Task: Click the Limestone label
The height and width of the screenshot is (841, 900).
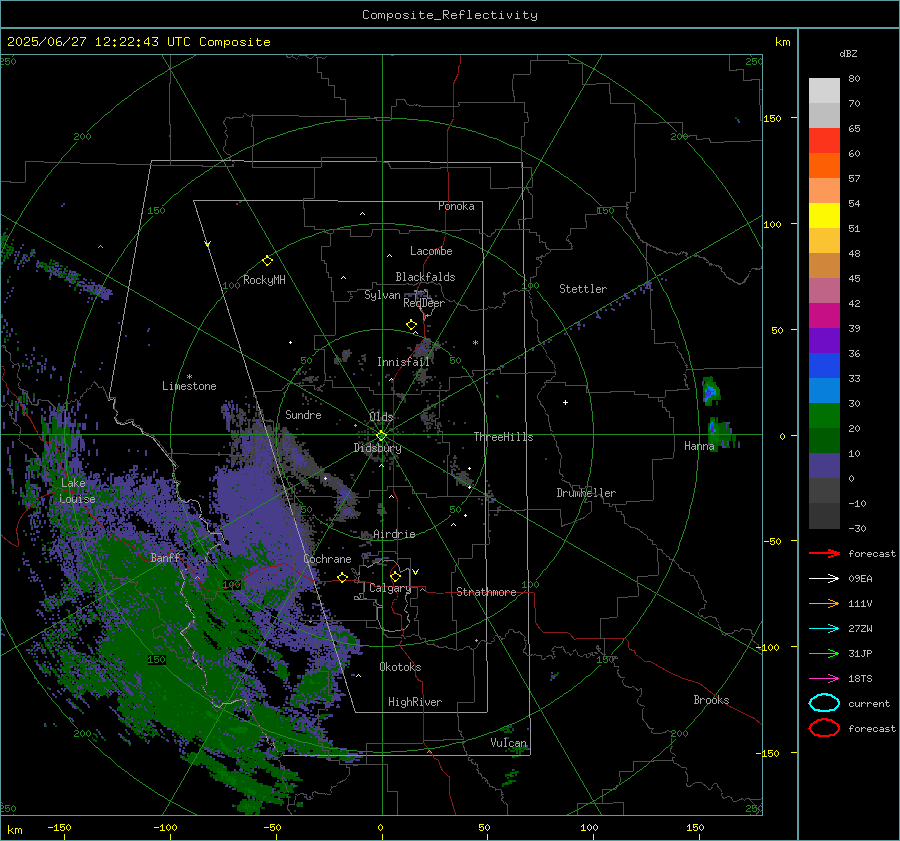Action: 189,386
